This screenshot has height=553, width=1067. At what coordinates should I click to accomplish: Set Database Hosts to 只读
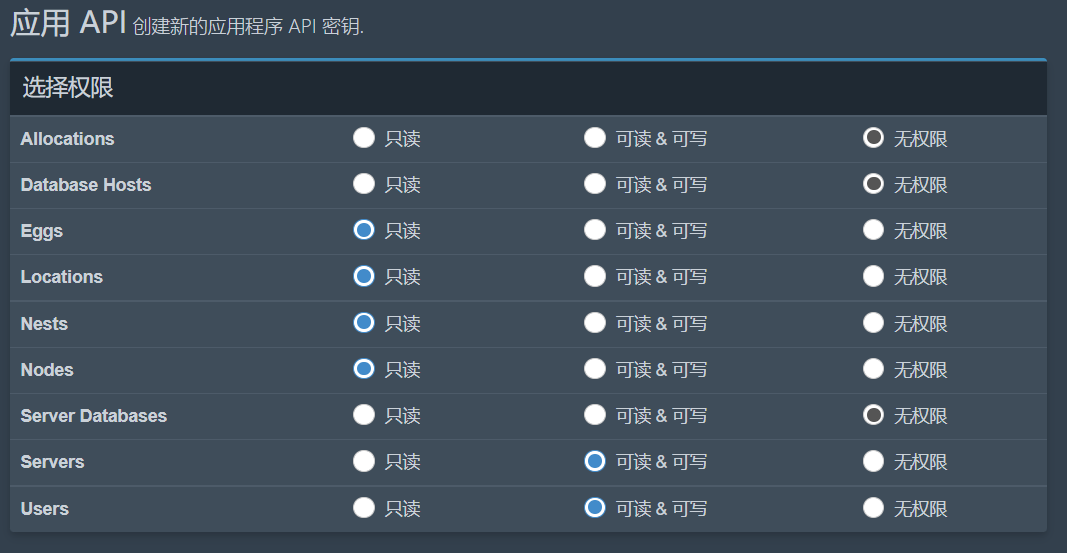click(x=364, y=184)
